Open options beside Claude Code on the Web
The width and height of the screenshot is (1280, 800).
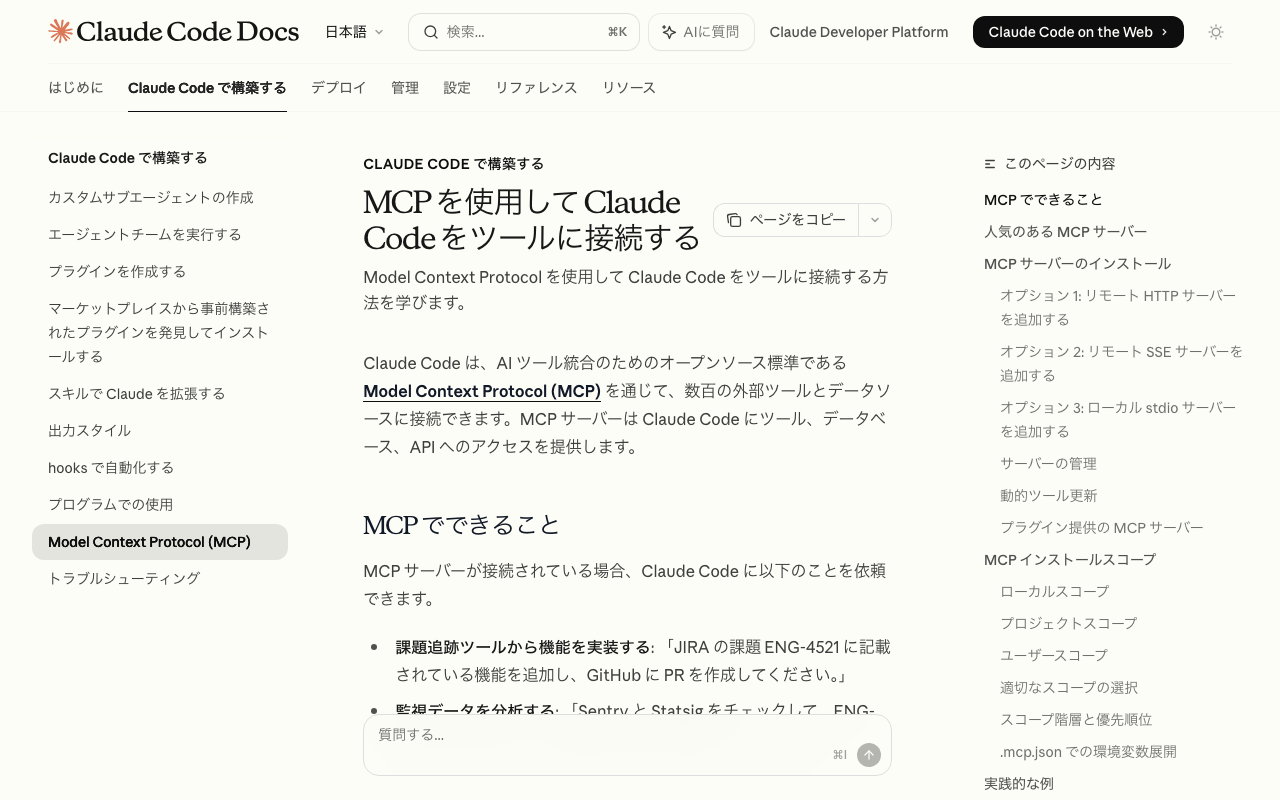(x=874, y=219)
